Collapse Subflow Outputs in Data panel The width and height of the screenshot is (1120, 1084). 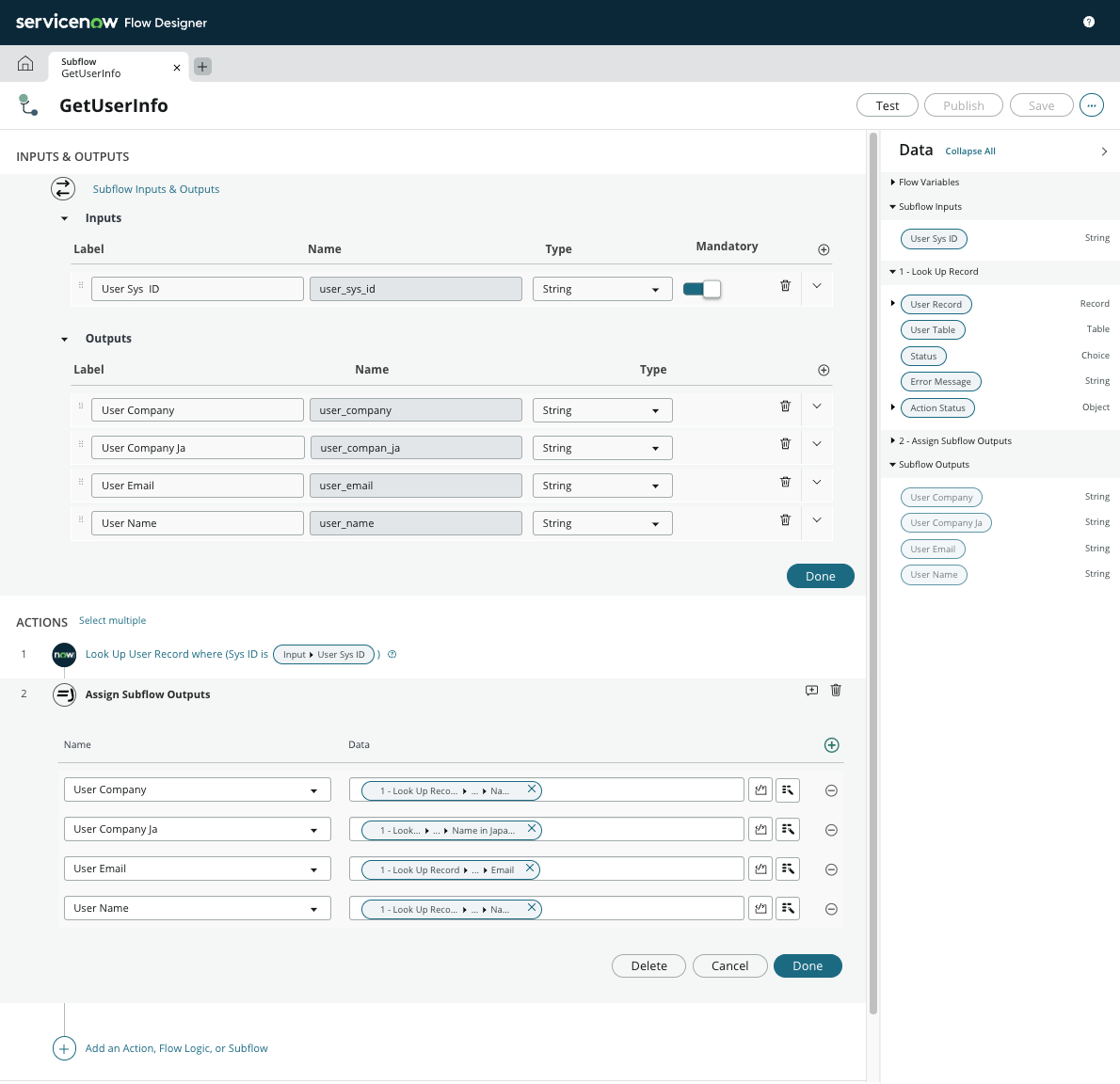pyautogui.click(x=893, y=464)
